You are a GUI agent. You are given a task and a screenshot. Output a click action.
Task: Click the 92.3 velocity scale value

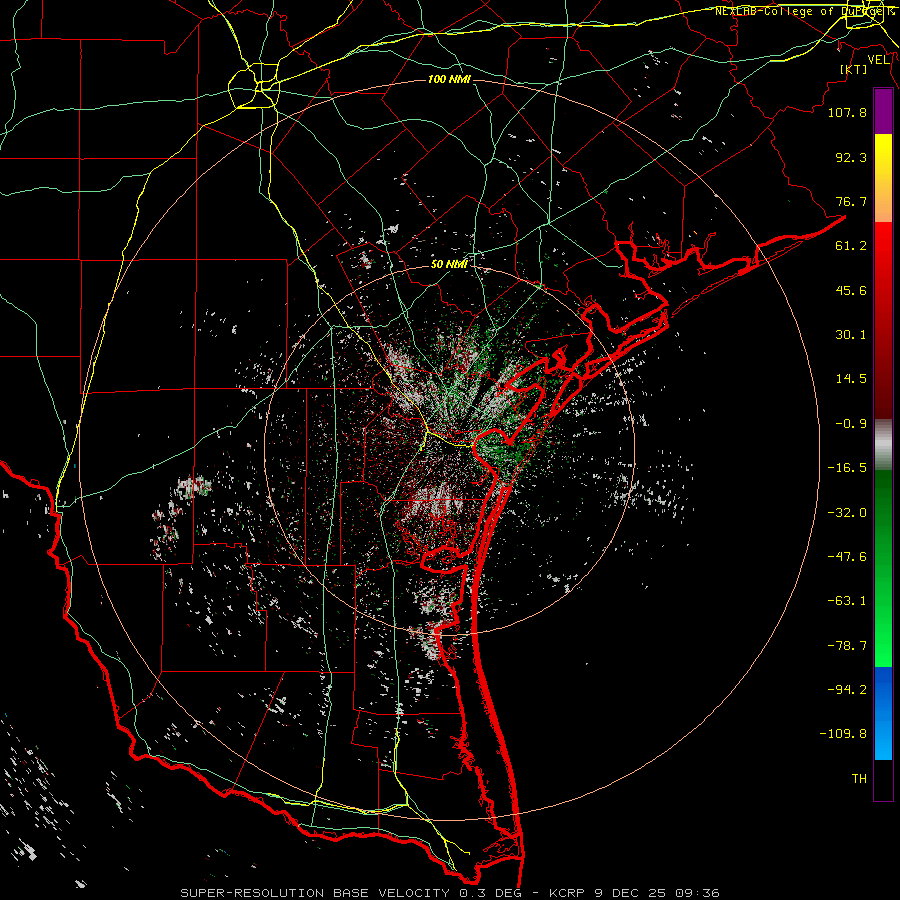click(851, 157)
